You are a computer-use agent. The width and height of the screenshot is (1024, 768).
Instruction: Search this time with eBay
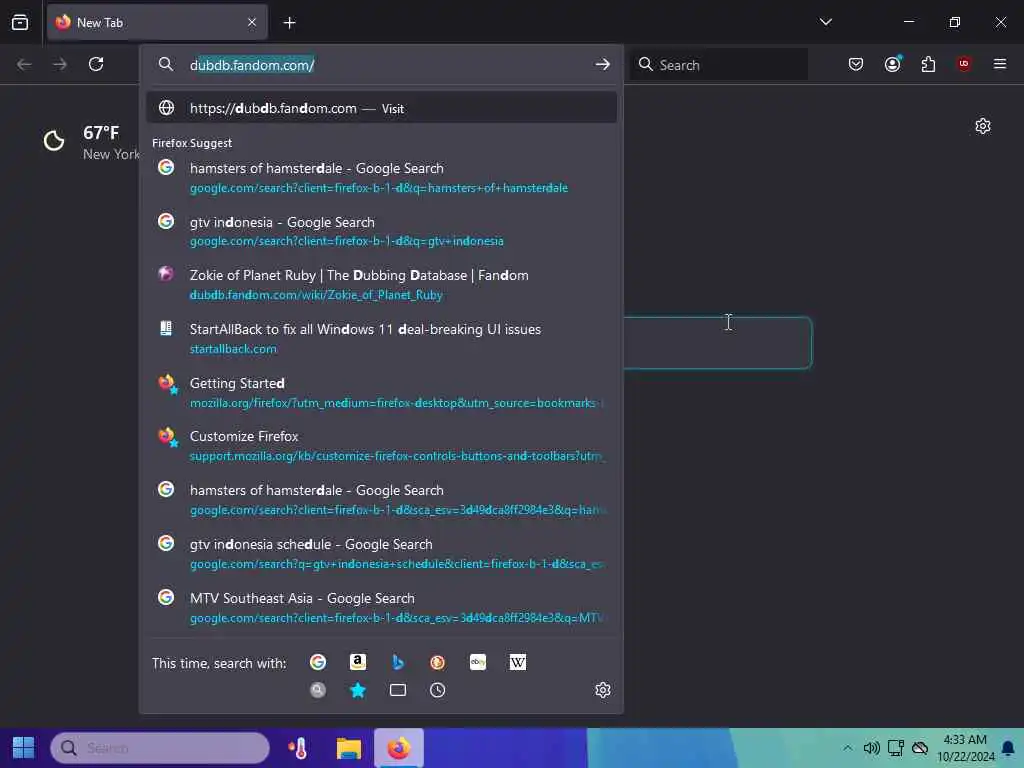pyautogui.click(x=478, y=662)
